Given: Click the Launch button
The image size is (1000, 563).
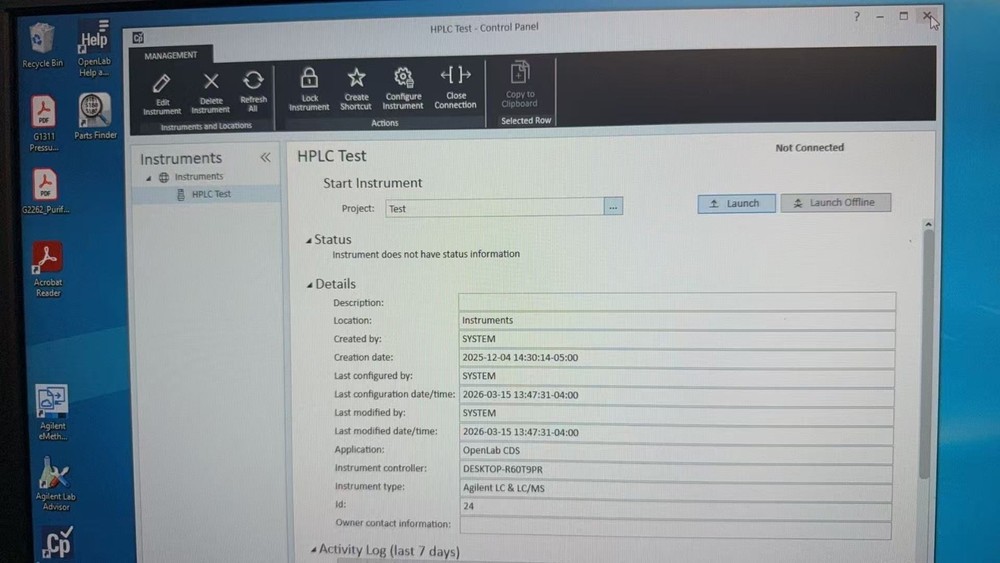Looking at the screenshot, I should [735, 203].
